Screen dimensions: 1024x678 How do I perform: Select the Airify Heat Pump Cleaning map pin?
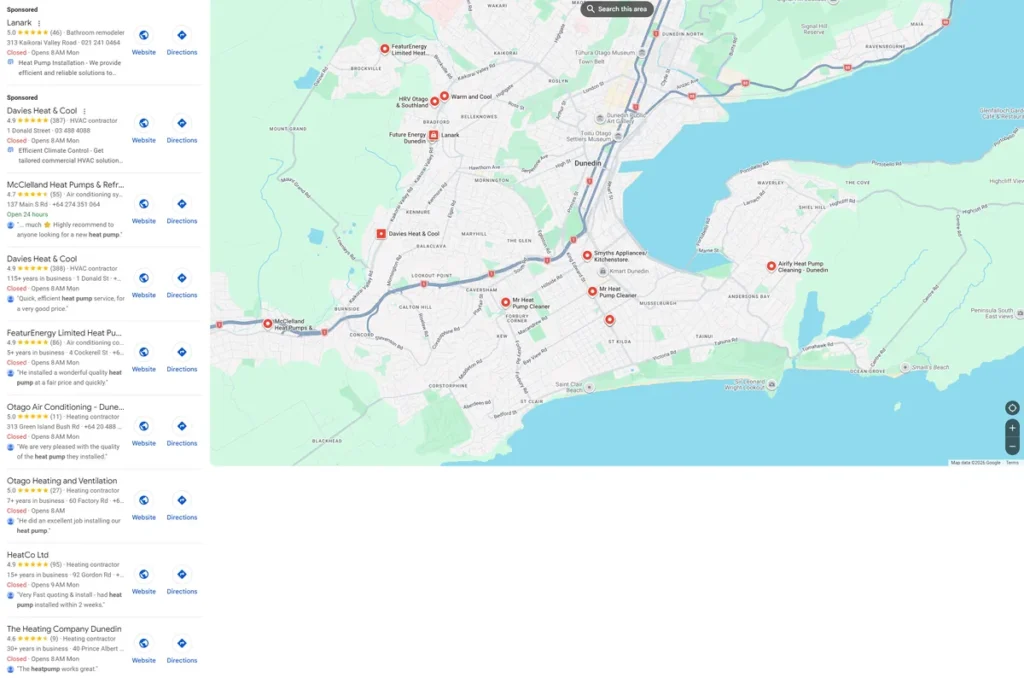click(771, 266)
